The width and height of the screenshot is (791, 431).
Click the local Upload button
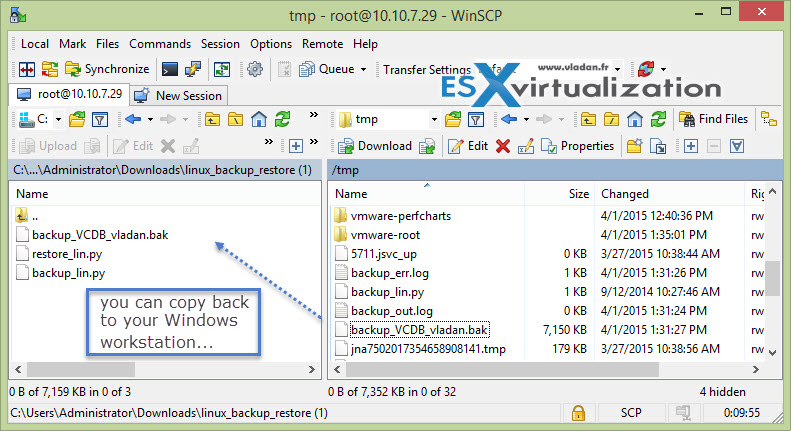pos(48,146)
